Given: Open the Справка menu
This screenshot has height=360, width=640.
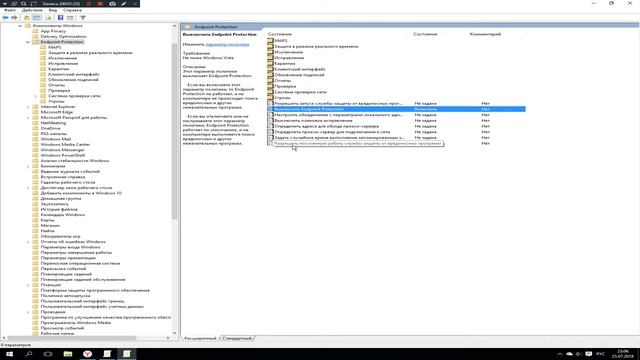Looking at the screenshot, I should pyautogui.click(x=73, y=10).
